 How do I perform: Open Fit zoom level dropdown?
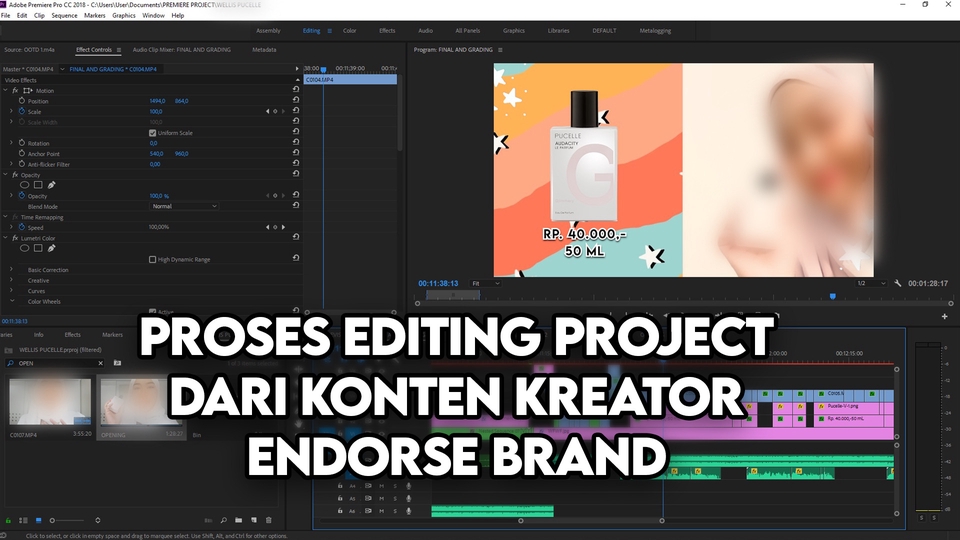tap(486, 283)
